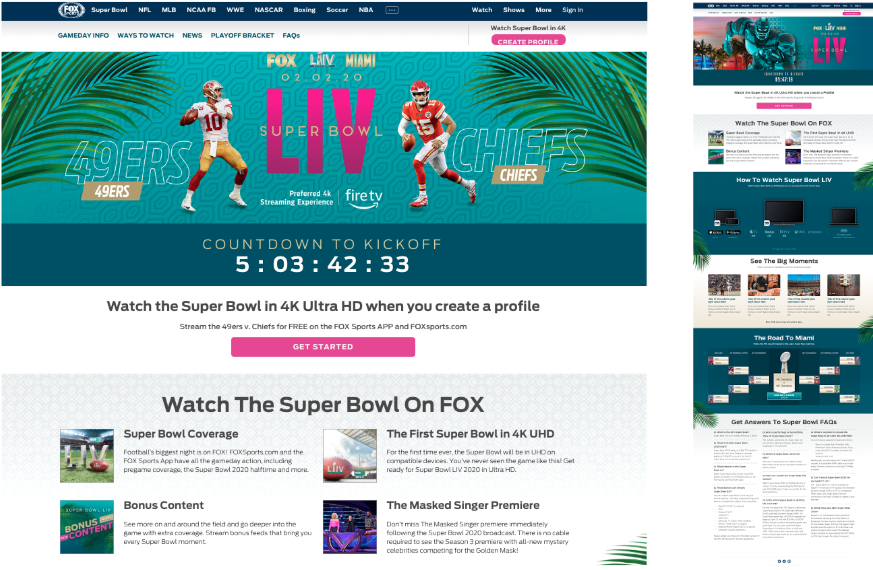873x570 pixels.
Task: Open the Bonus Content thumbnail
Action: tap(87, 527)
